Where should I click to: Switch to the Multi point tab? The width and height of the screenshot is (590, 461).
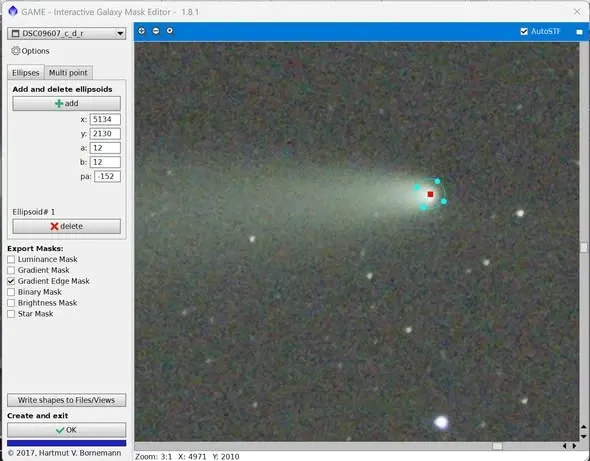[68, 73]
